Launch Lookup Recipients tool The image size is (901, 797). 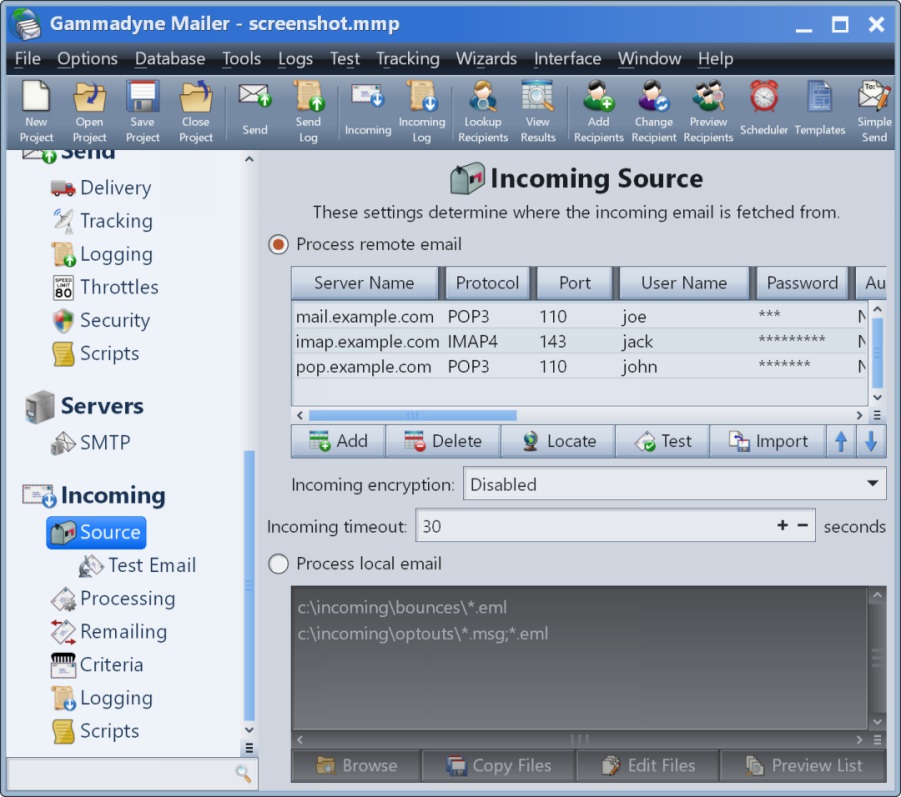tap(483, 111)
